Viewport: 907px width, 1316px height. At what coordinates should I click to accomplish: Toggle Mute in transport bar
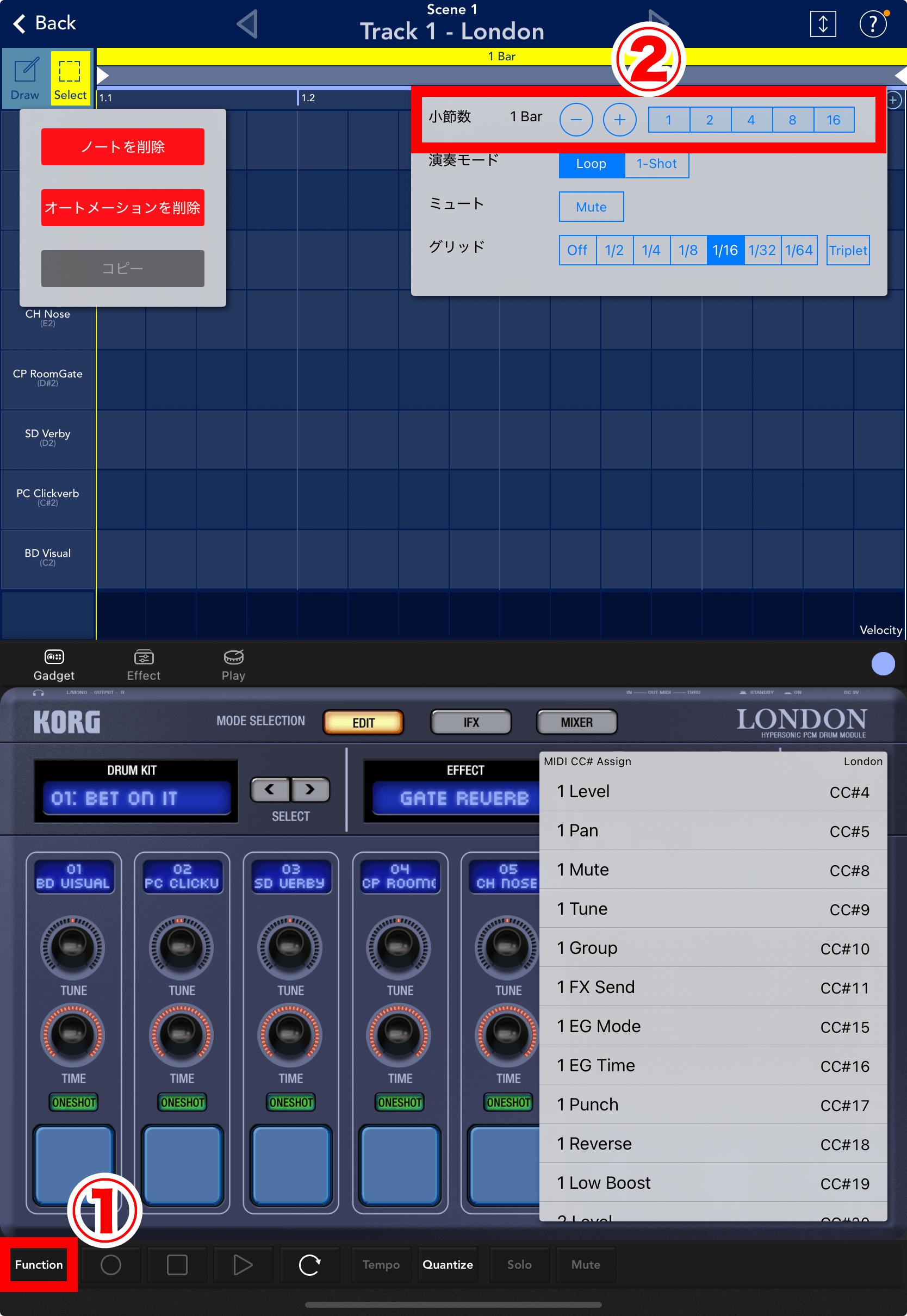[586, 1264]
